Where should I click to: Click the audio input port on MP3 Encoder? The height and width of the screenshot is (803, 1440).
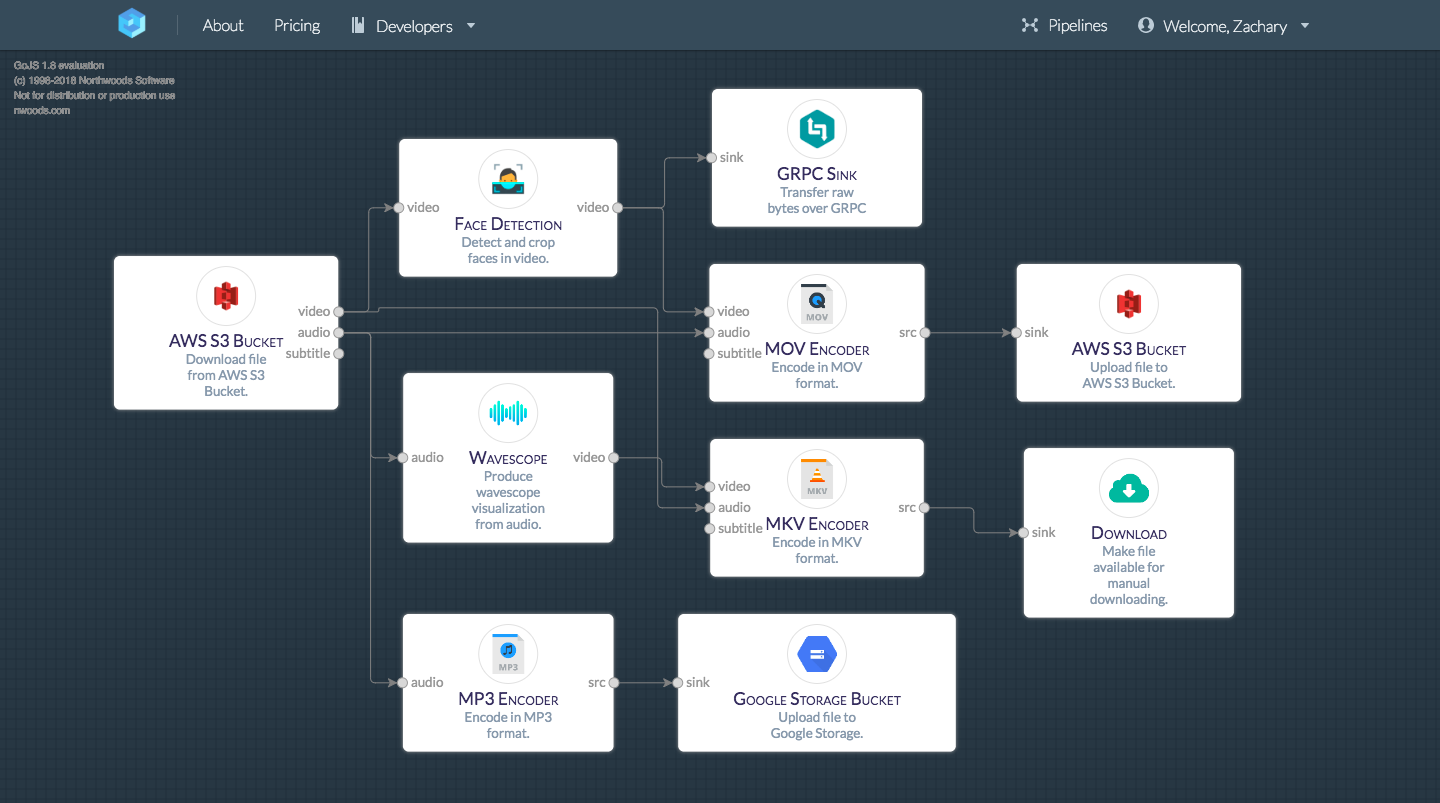click(403, 682)
